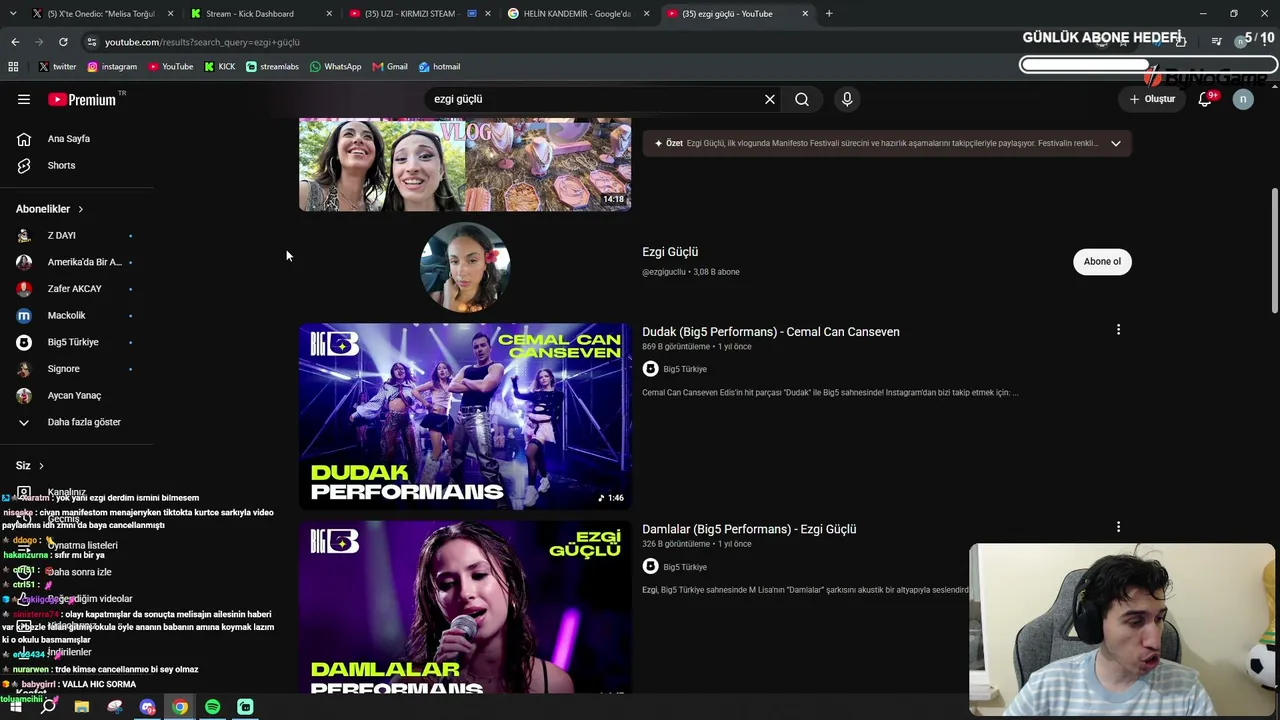
Task: Subscribe with the Abone ol button
Action: pos(1102,262)
